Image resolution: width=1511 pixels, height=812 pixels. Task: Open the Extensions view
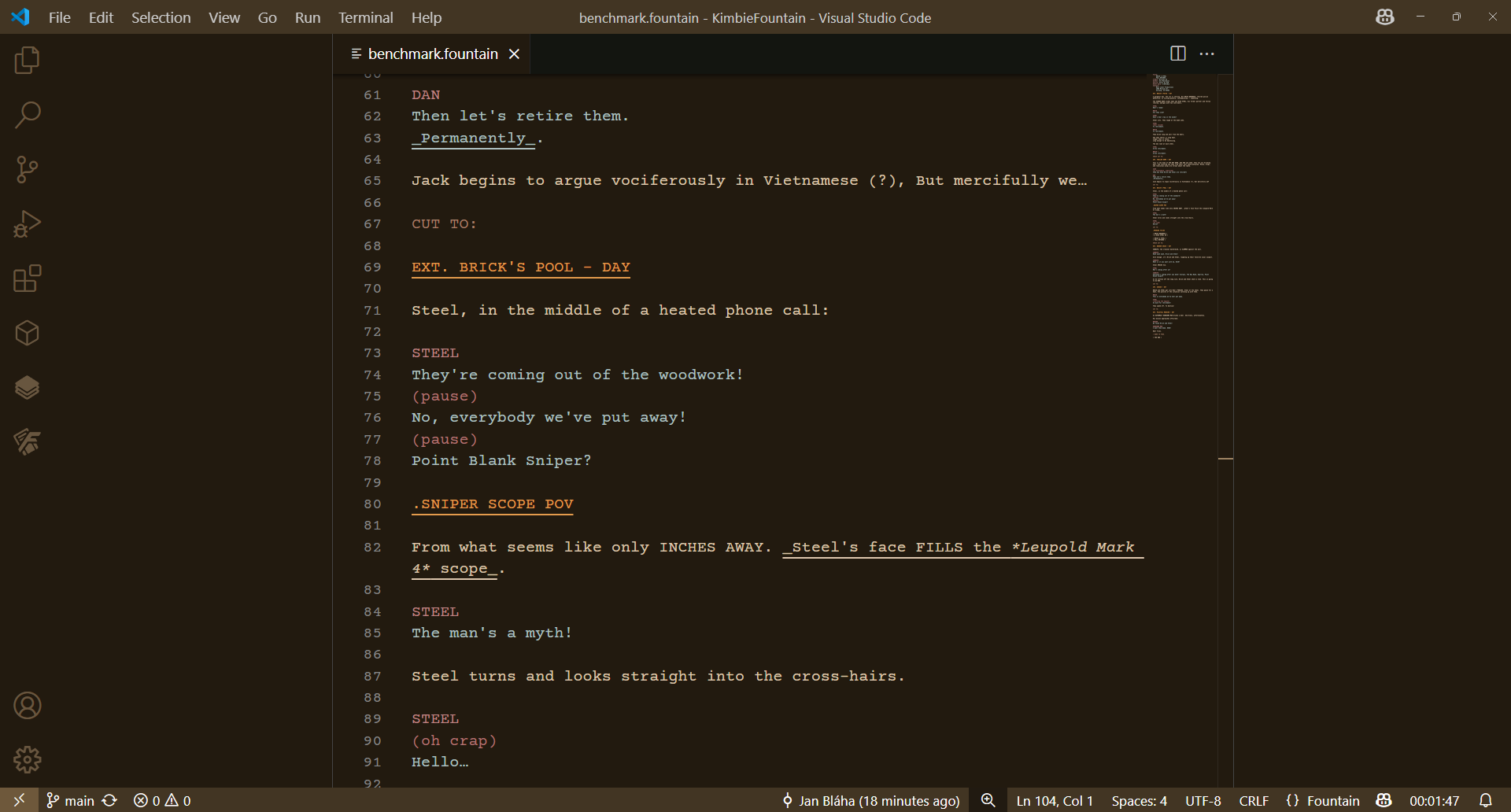click(28, 279)
